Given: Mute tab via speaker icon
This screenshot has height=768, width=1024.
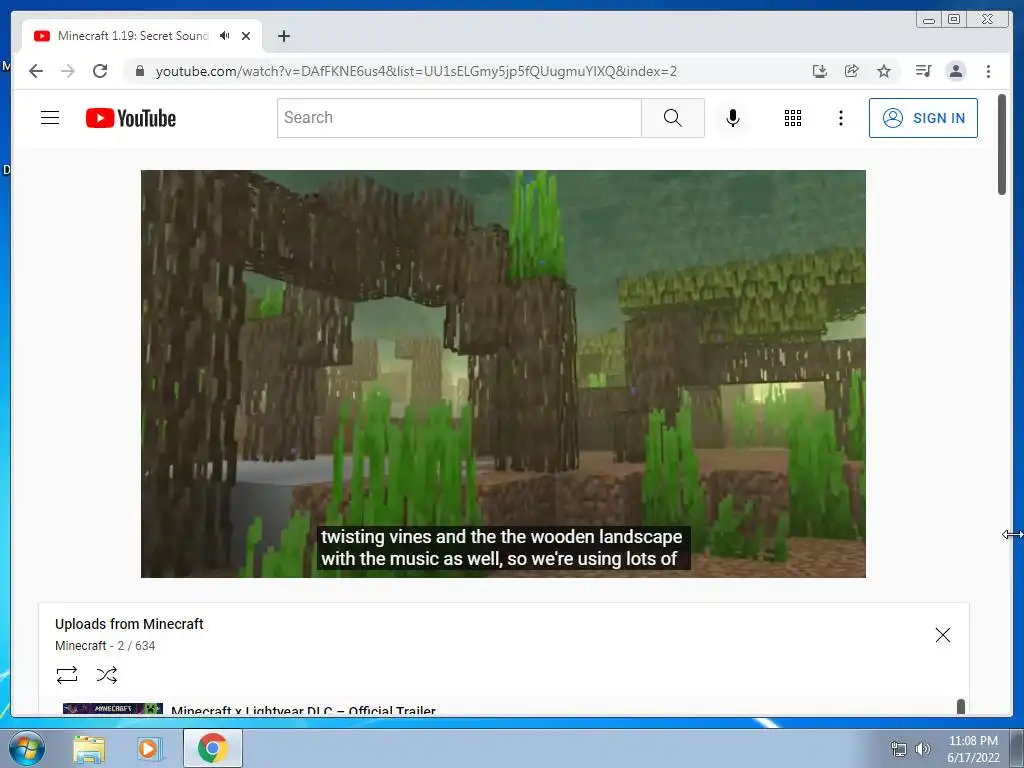Looking at the screenshot, I should 225,36.
